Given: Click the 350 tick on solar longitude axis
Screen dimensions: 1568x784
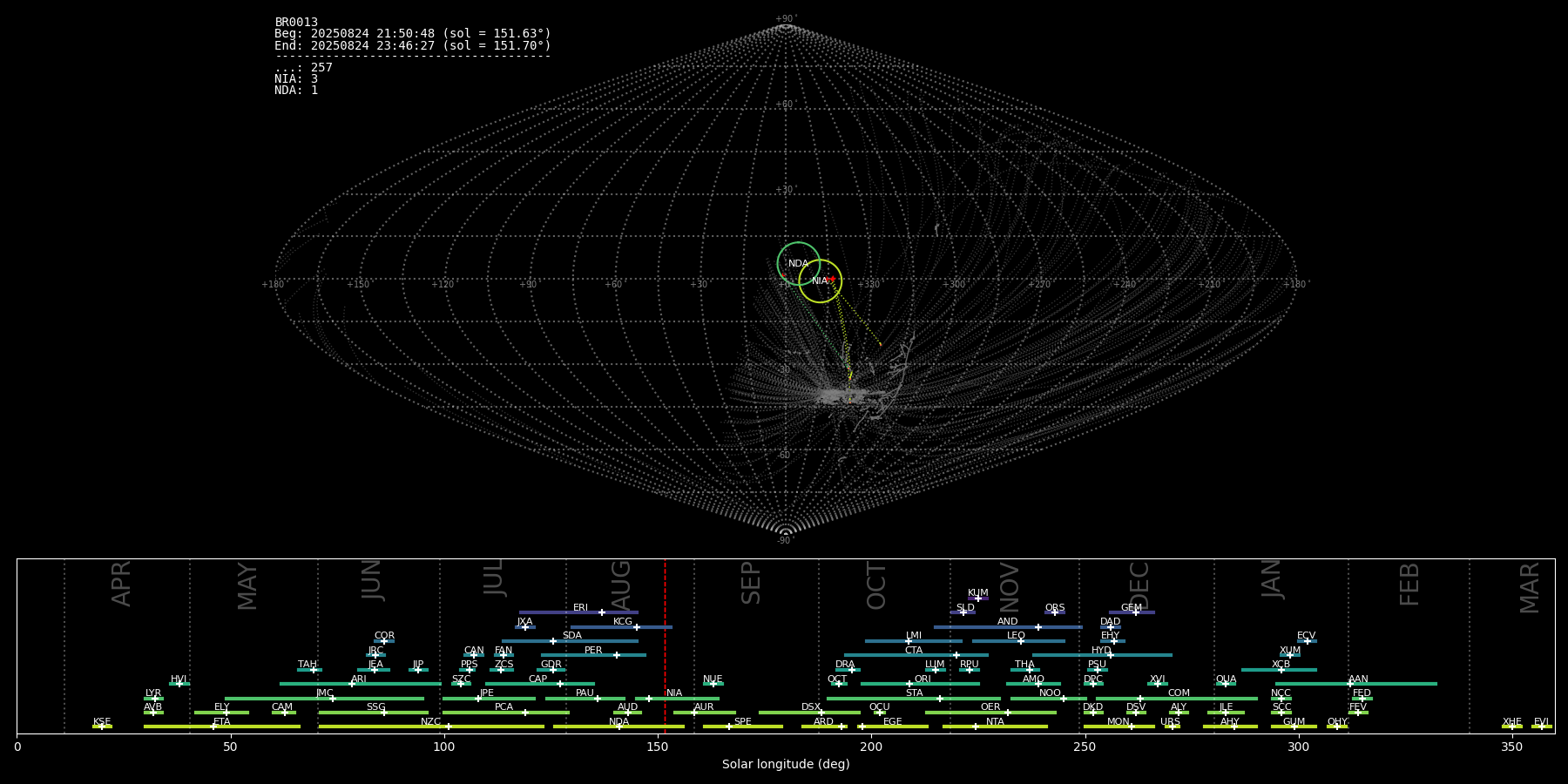Looking at the screenshot, I should [x=1511, y=747].
